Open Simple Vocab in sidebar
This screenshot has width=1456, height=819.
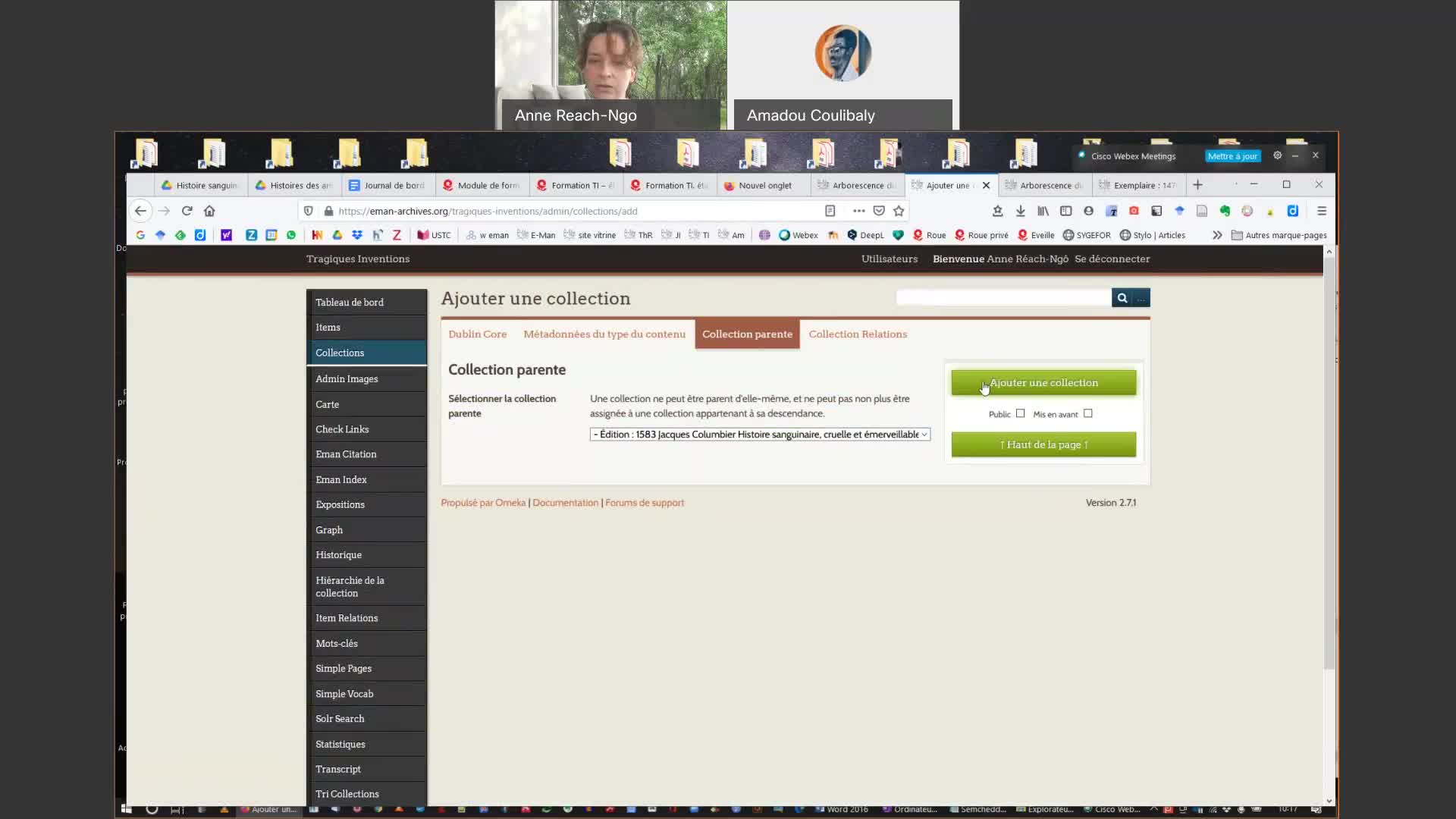tap(366, 694)
